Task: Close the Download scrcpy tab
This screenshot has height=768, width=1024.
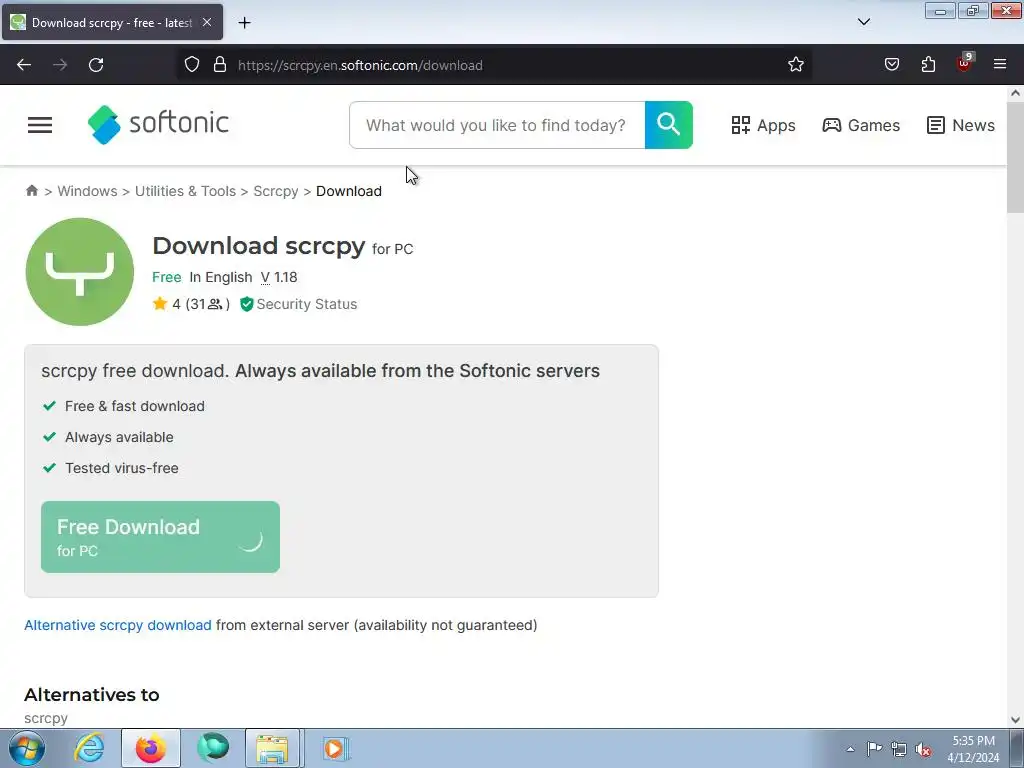Action: (207, 22)
